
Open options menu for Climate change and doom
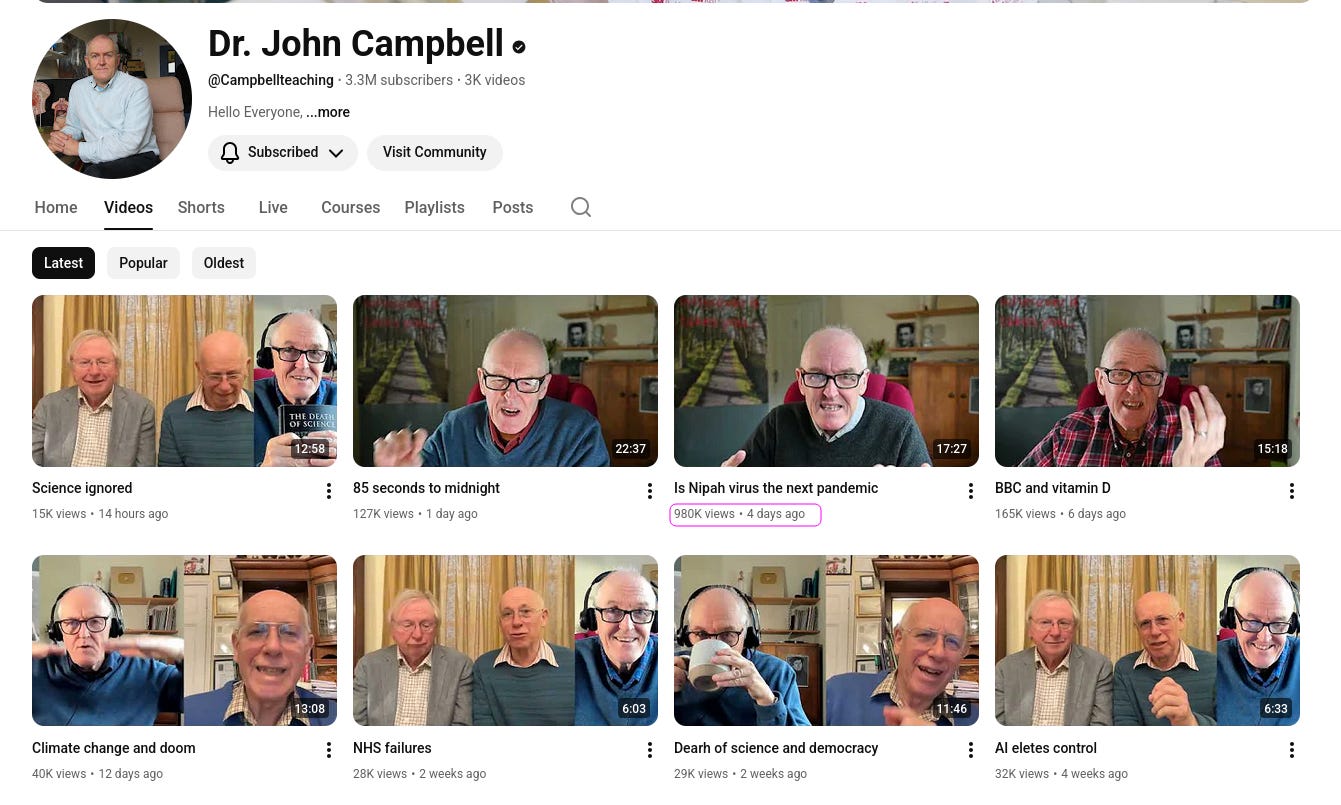coord(328,750)
